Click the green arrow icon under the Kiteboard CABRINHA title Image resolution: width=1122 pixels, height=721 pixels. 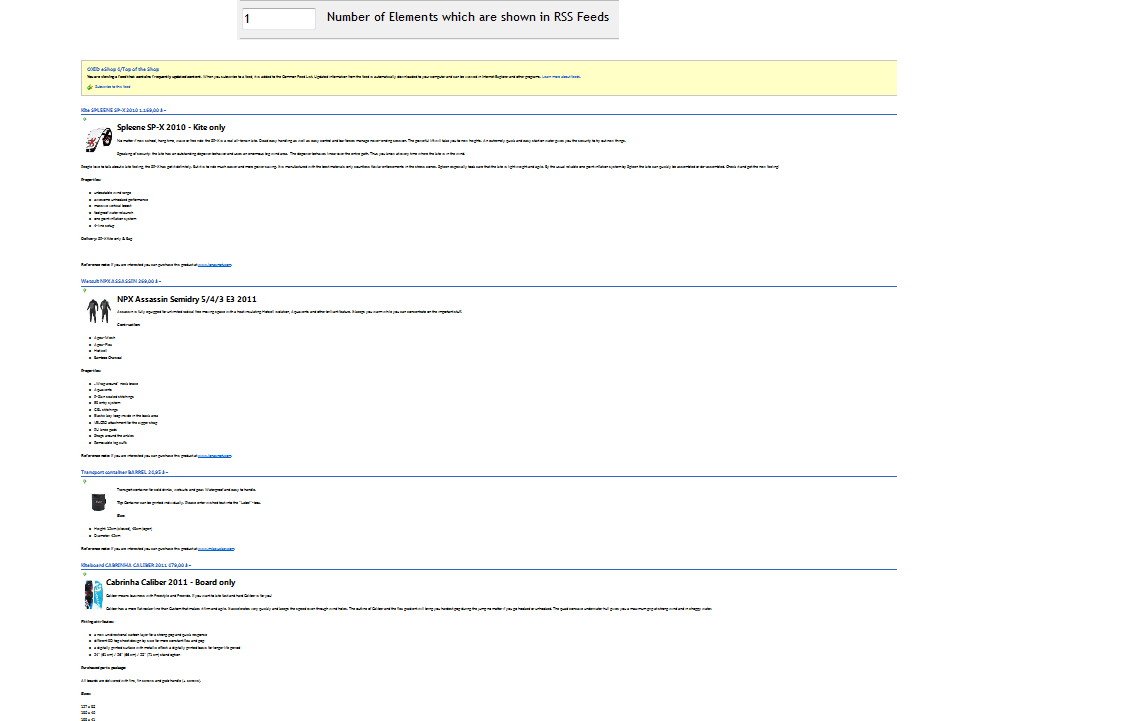point(84,574)
